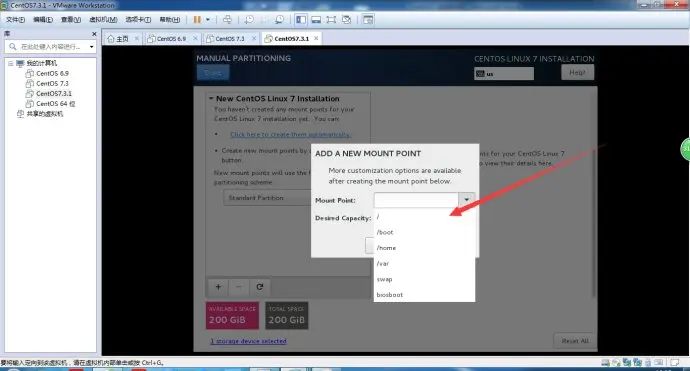
Task: Toggle the library sidebar view icon
Action: click(301, 19)
